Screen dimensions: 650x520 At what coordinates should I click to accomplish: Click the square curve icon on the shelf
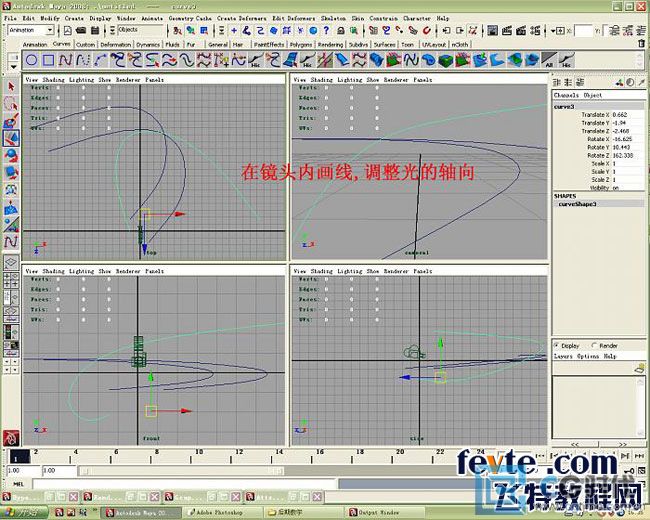coord(48,61)
